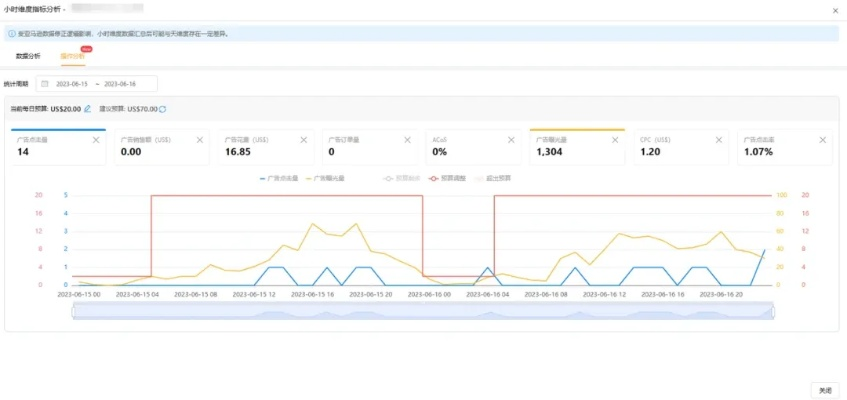The image size is (847, 400).
Task: Remove the 广告销售额 metric card
Action: (x=199, y=140)
